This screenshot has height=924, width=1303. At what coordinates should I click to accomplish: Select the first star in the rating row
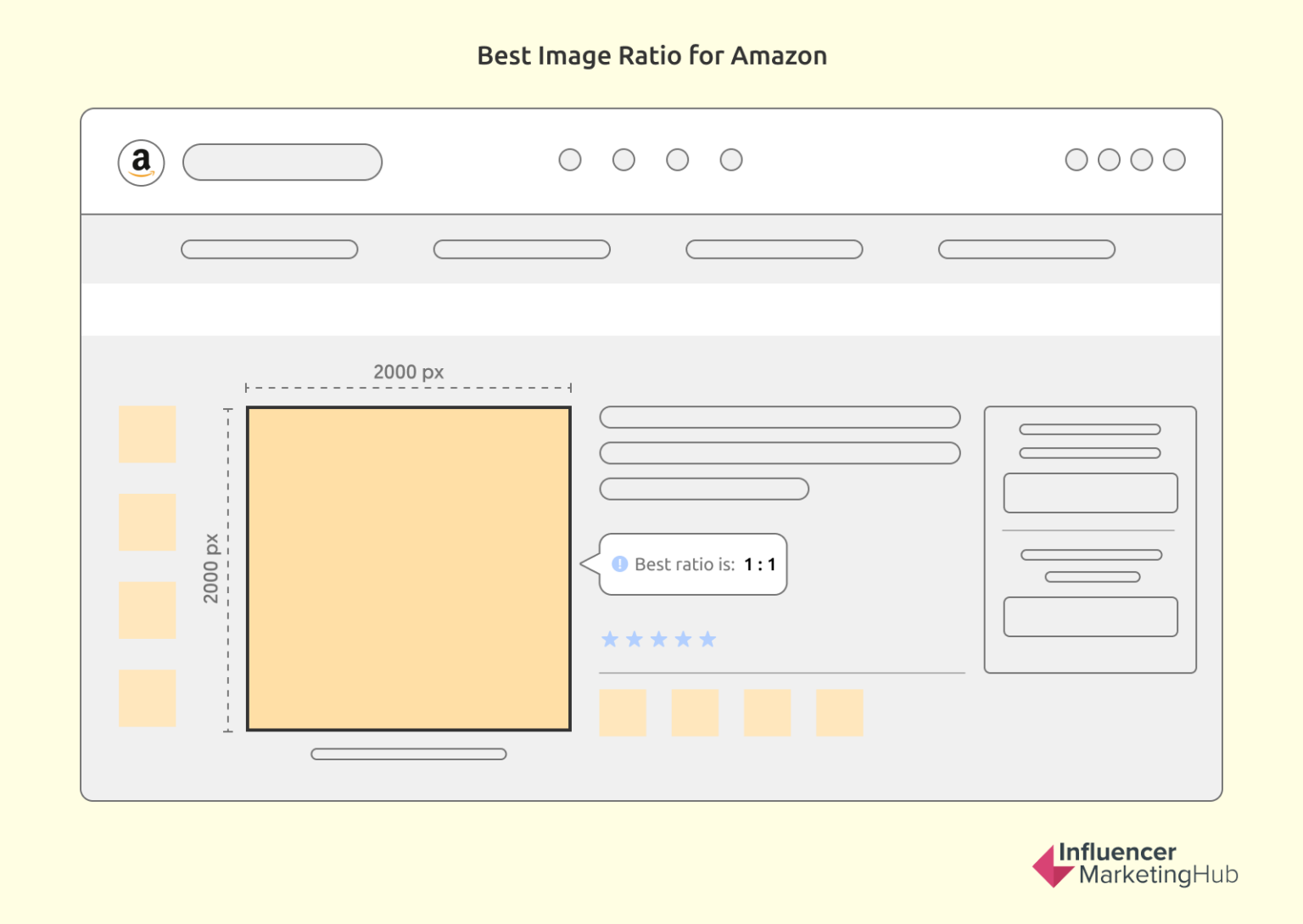coord(610,639)
